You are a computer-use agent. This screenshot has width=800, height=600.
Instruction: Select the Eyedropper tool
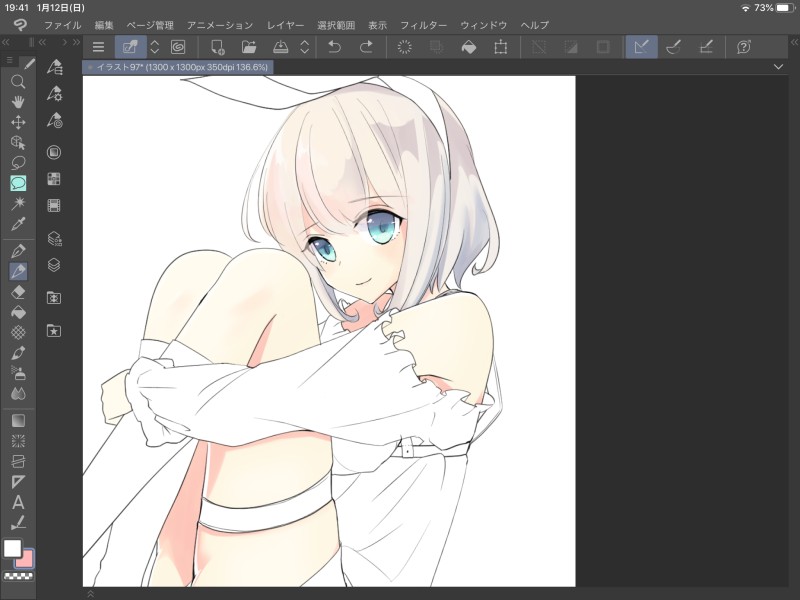[18, 224]
